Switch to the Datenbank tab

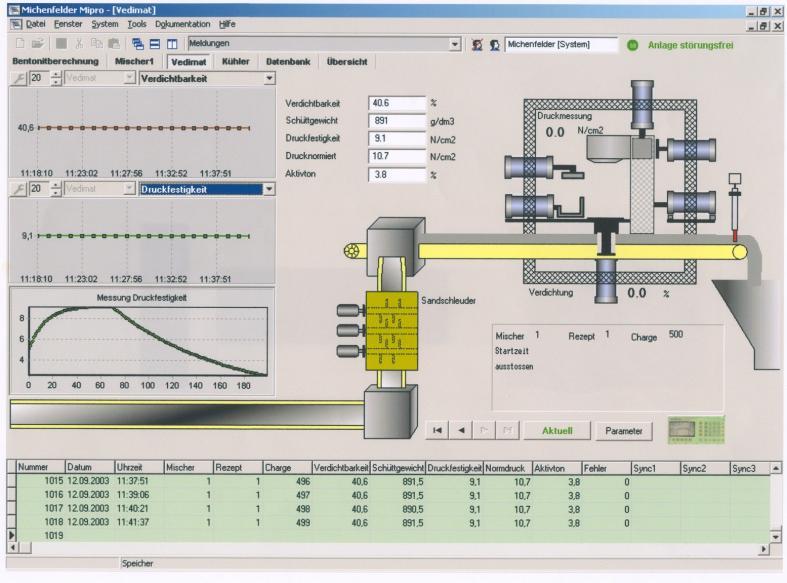(288, 61)
